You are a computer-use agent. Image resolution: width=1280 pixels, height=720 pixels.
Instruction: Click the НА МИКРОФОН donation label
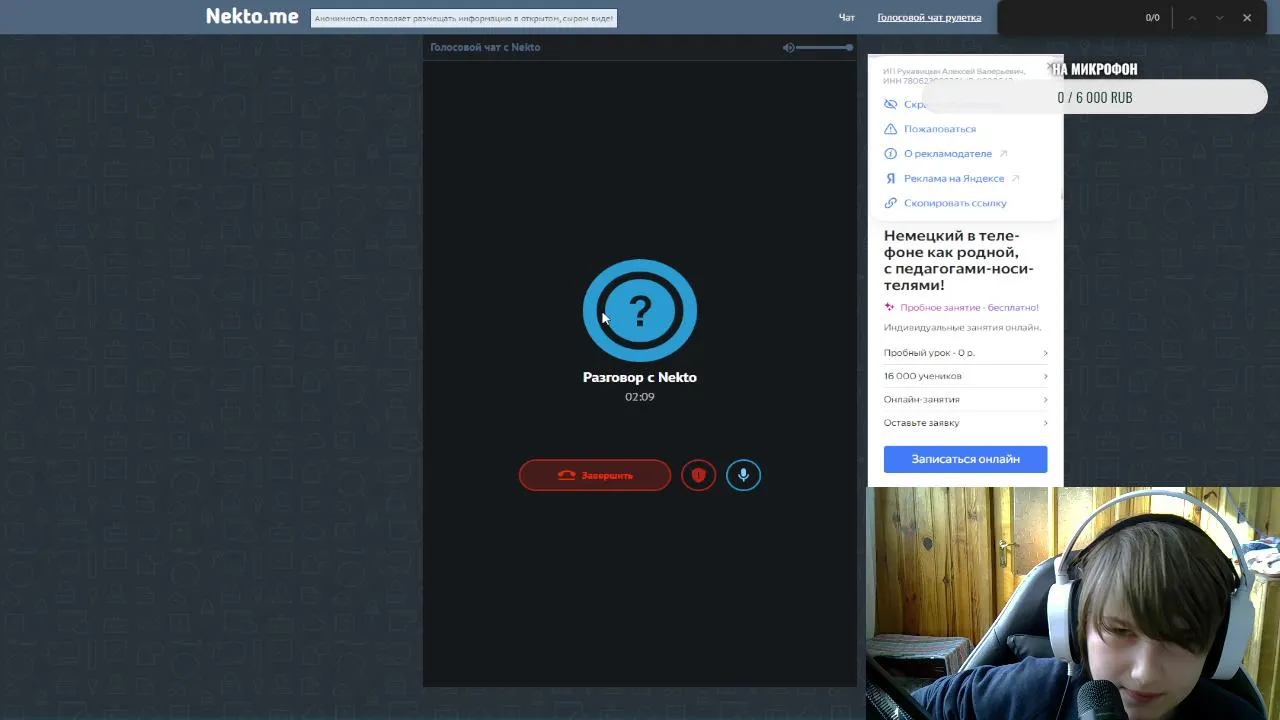1095,69
